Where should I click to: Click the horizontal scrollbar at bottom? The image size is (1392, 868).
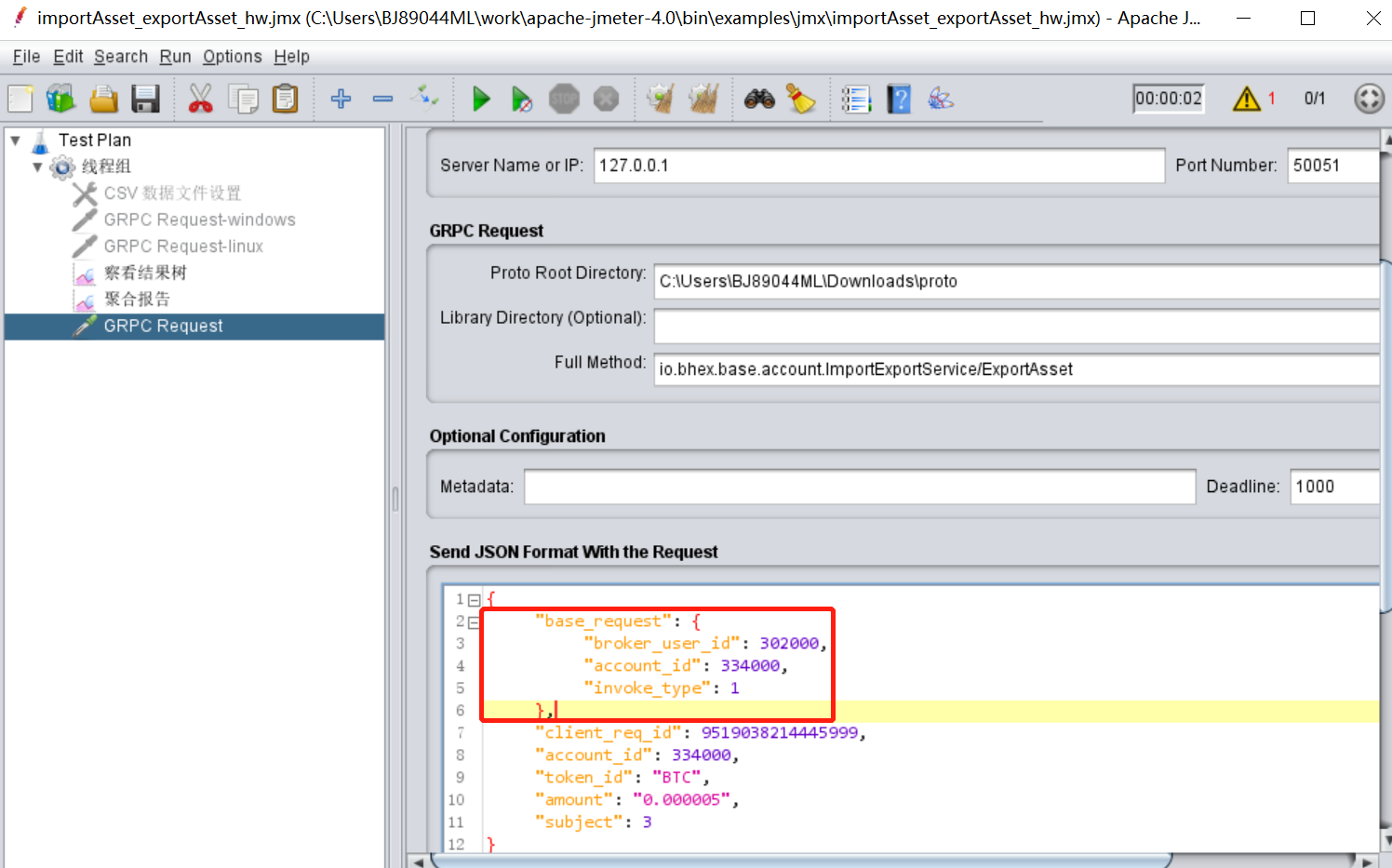[x=800, y=861]
